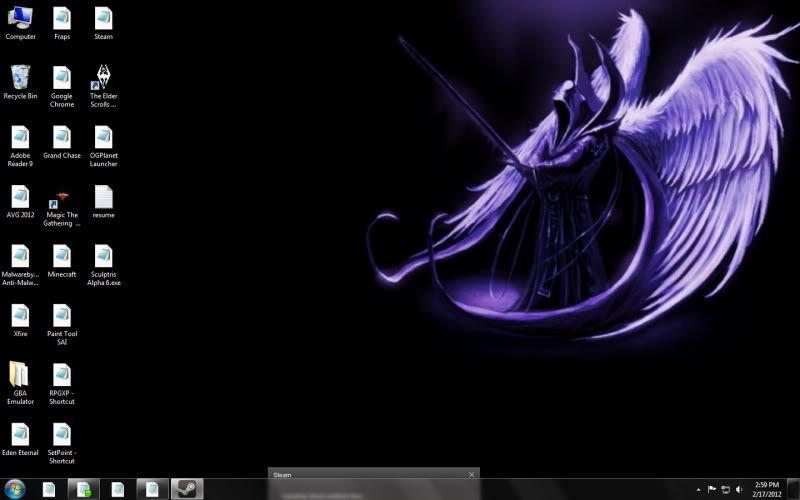
Task: Open the clock showing 2:59 PM
Action: click(766, 489)
